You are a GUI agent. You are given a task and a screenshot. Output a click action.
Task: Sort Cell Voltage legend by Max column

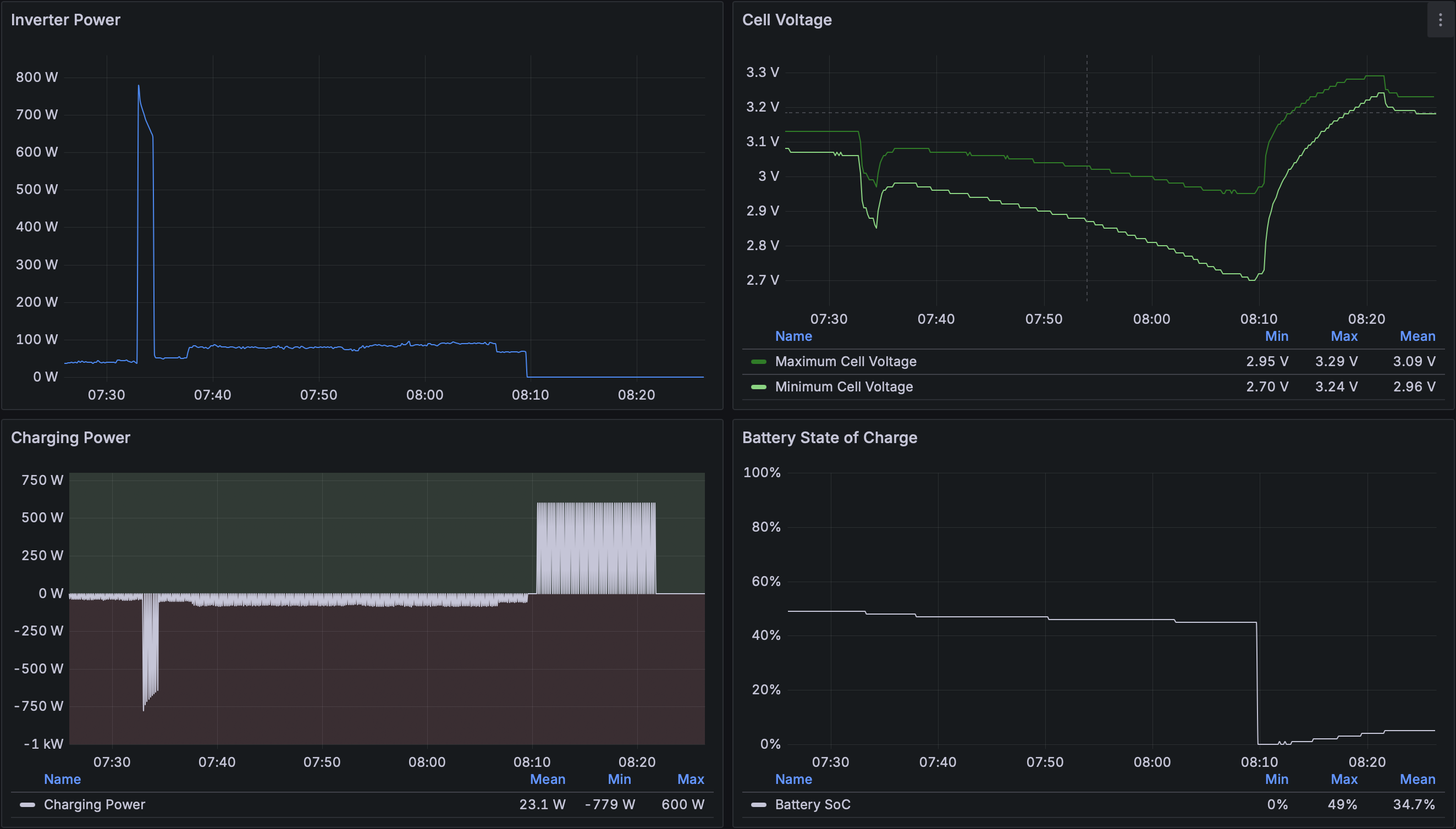pyautogui.click(x=1344, y=336)
